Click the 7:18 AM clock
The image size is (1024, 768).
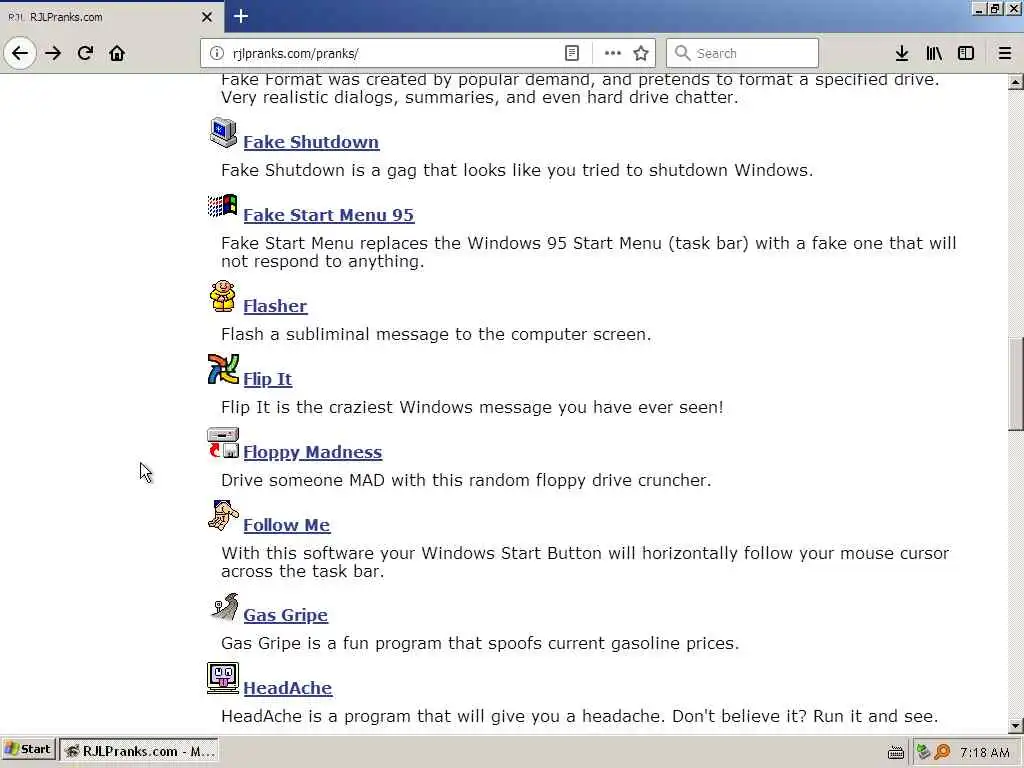[x=985, y=753]
